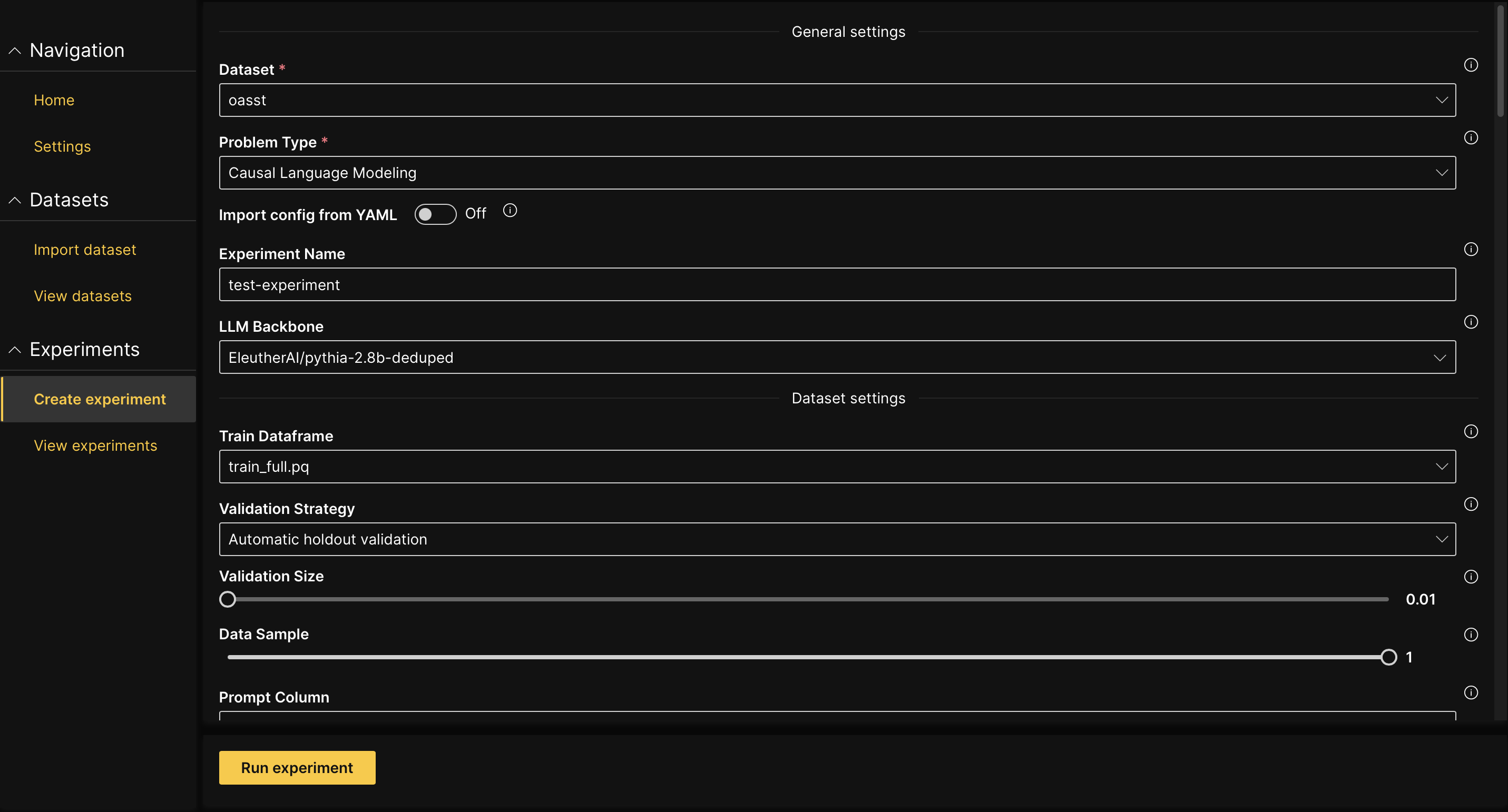
Task: Click the info icon next to Problem Type
Action: pos(1471,137)
